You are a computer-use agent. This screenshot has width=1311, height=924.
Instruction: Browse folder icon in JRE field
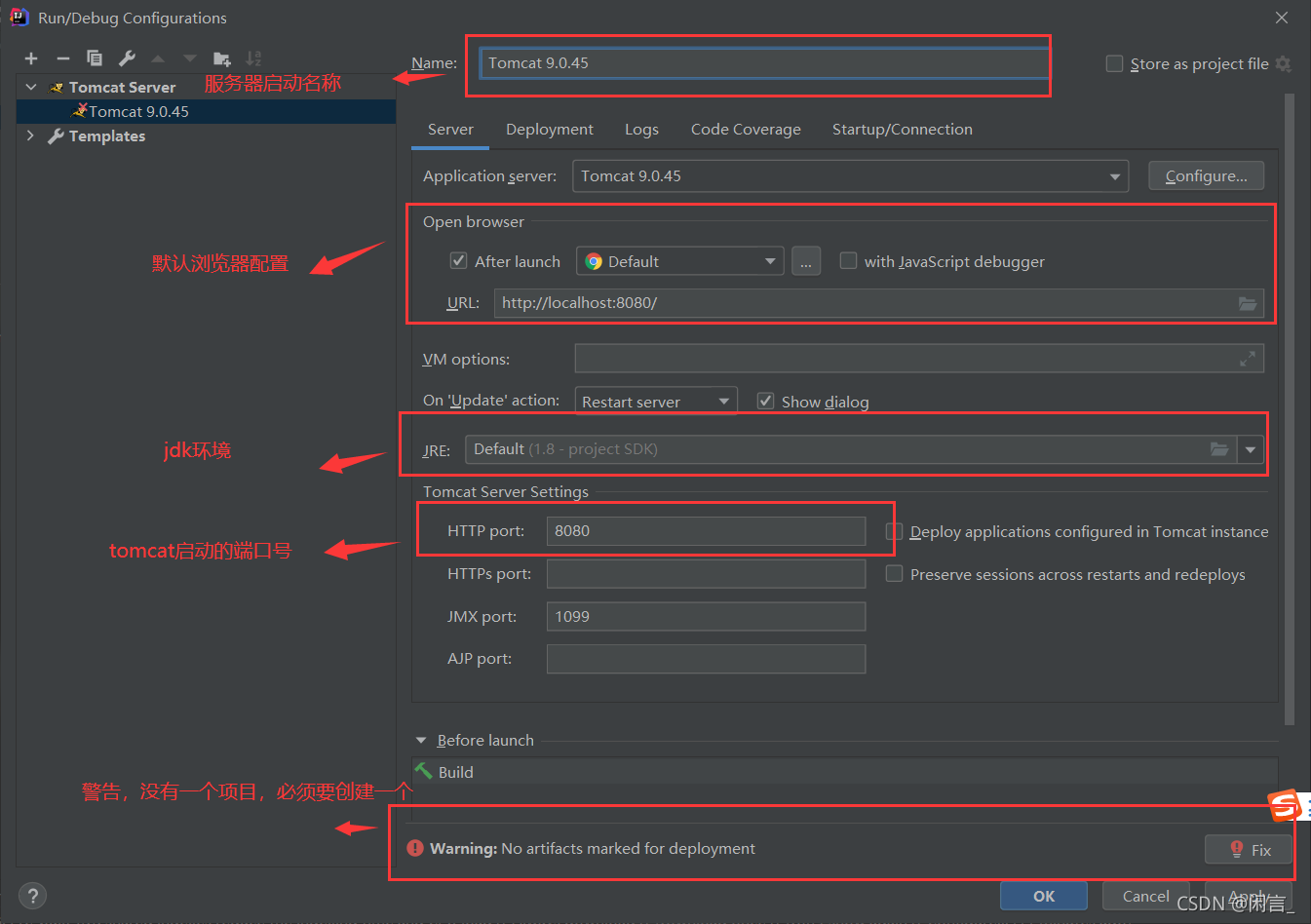(1219, 449)
